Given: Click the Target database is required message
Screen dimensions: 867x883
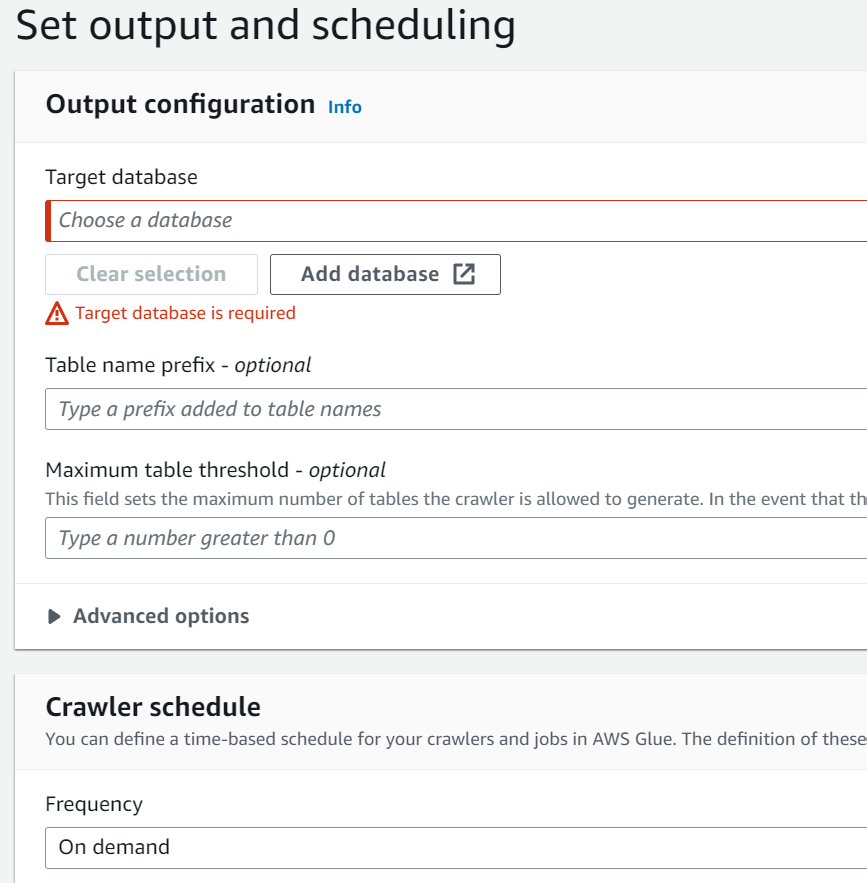Looking at the screenshot, I should (x=185, y=313).
